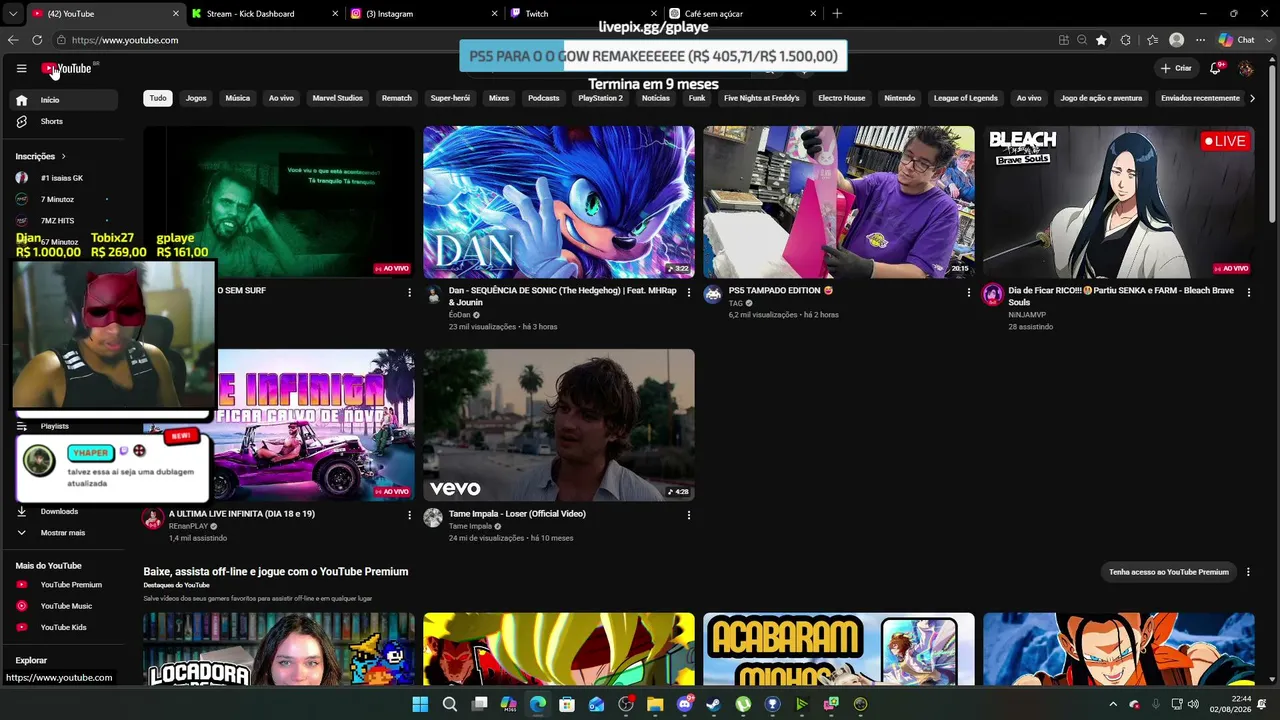
Task: Open the #1 isaias GK subscription
Action: click(x=64, y=178)
